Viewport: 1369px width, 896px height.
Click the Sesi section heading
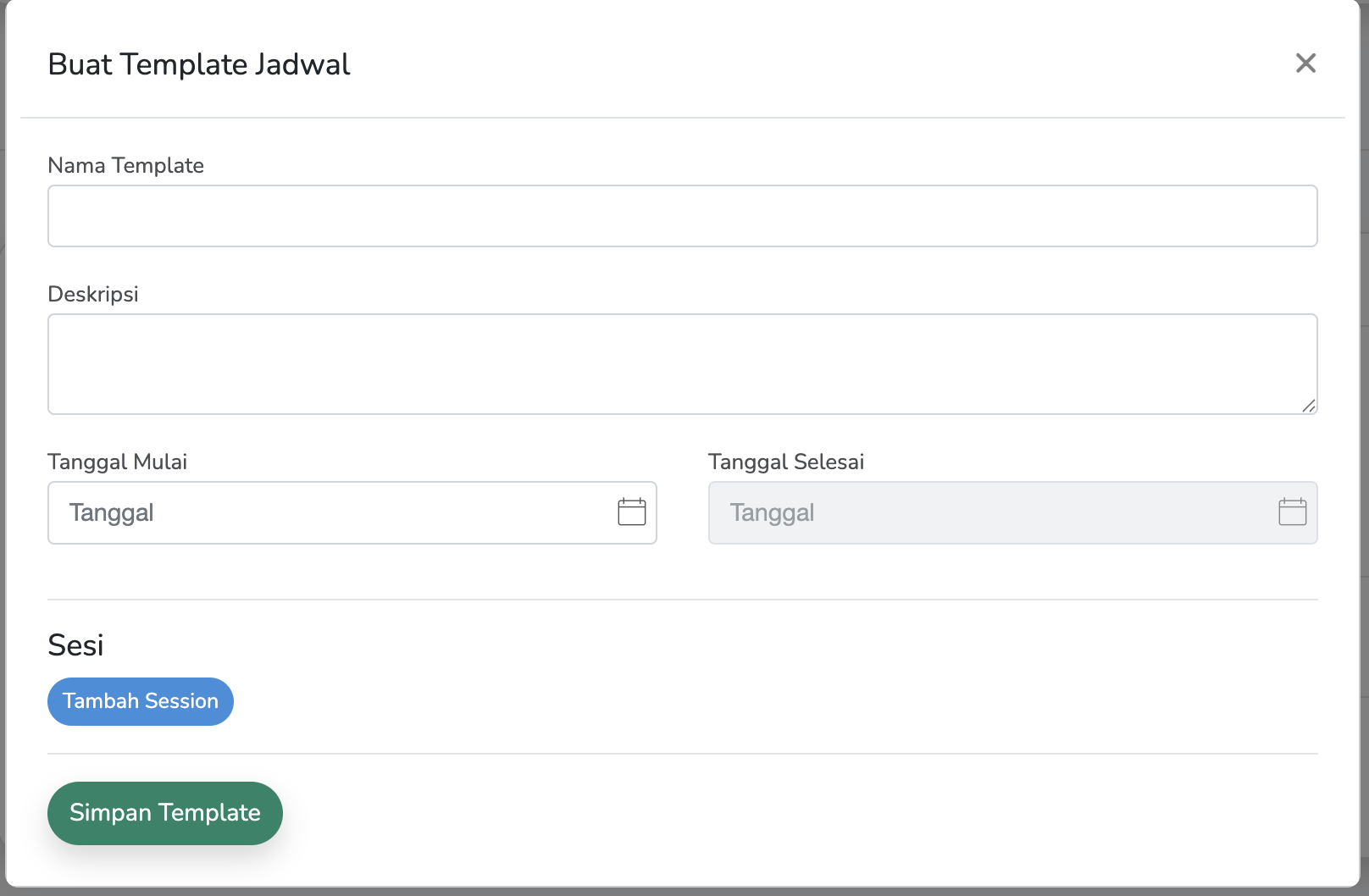75,645
